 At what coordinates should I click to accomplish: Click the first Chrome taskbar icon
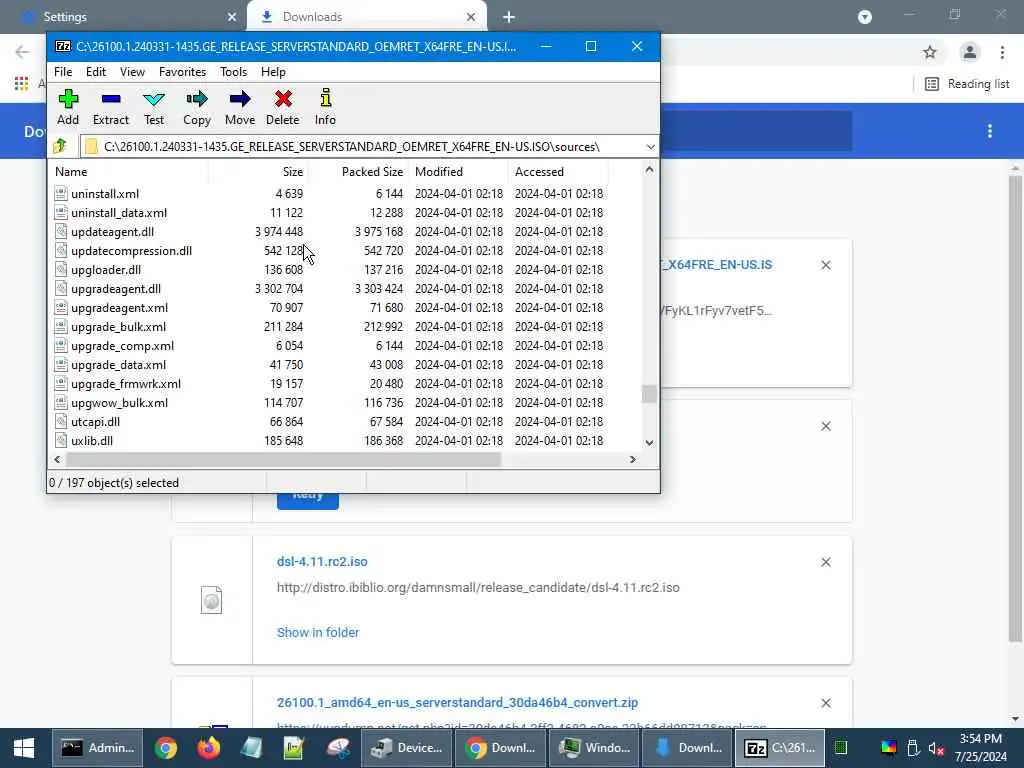coord(166,748)
